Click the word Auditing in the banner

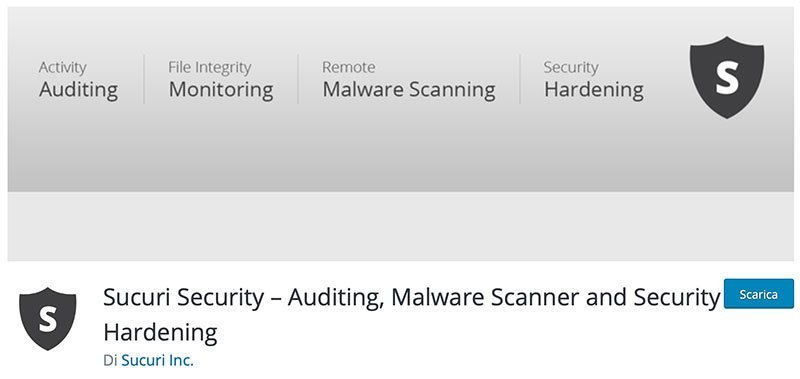click(79, 90)
